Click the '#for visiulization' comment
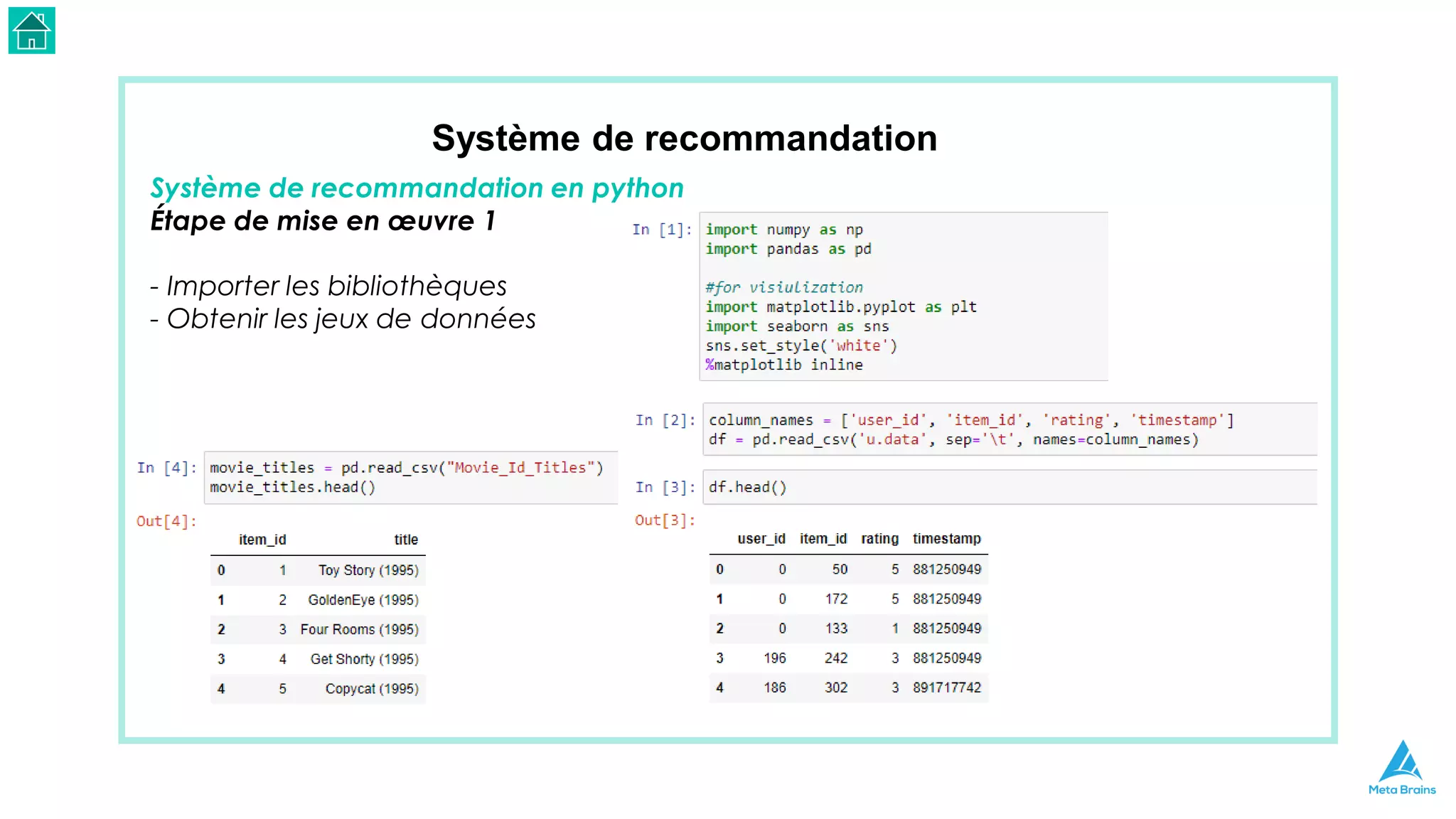 784,287
